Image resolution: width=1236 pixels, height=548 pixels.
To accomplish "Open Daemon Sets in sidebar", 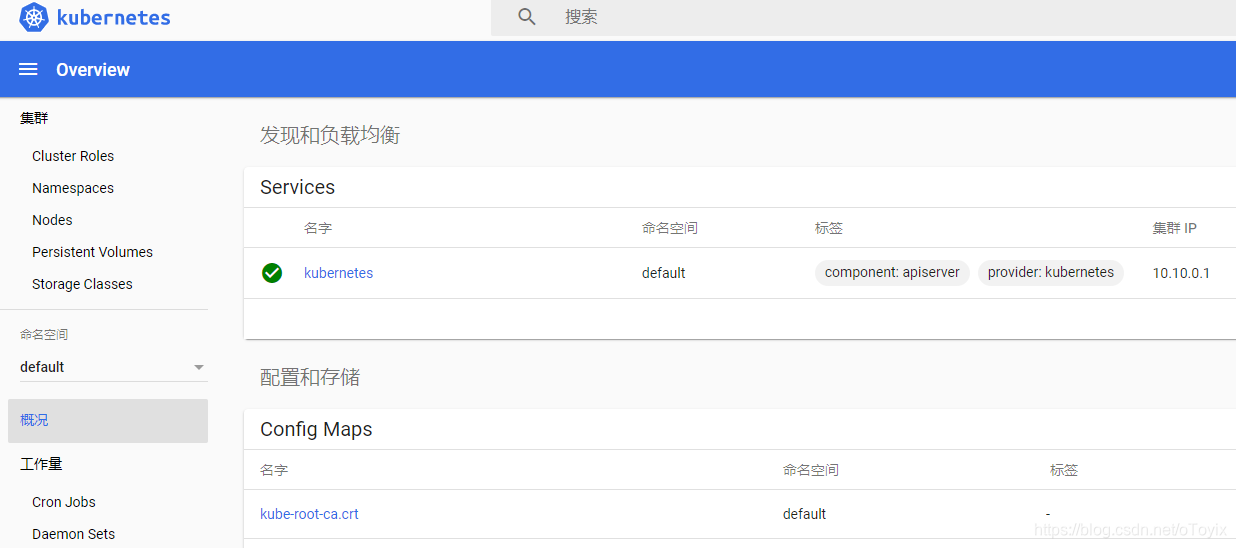I will (73, 534).
